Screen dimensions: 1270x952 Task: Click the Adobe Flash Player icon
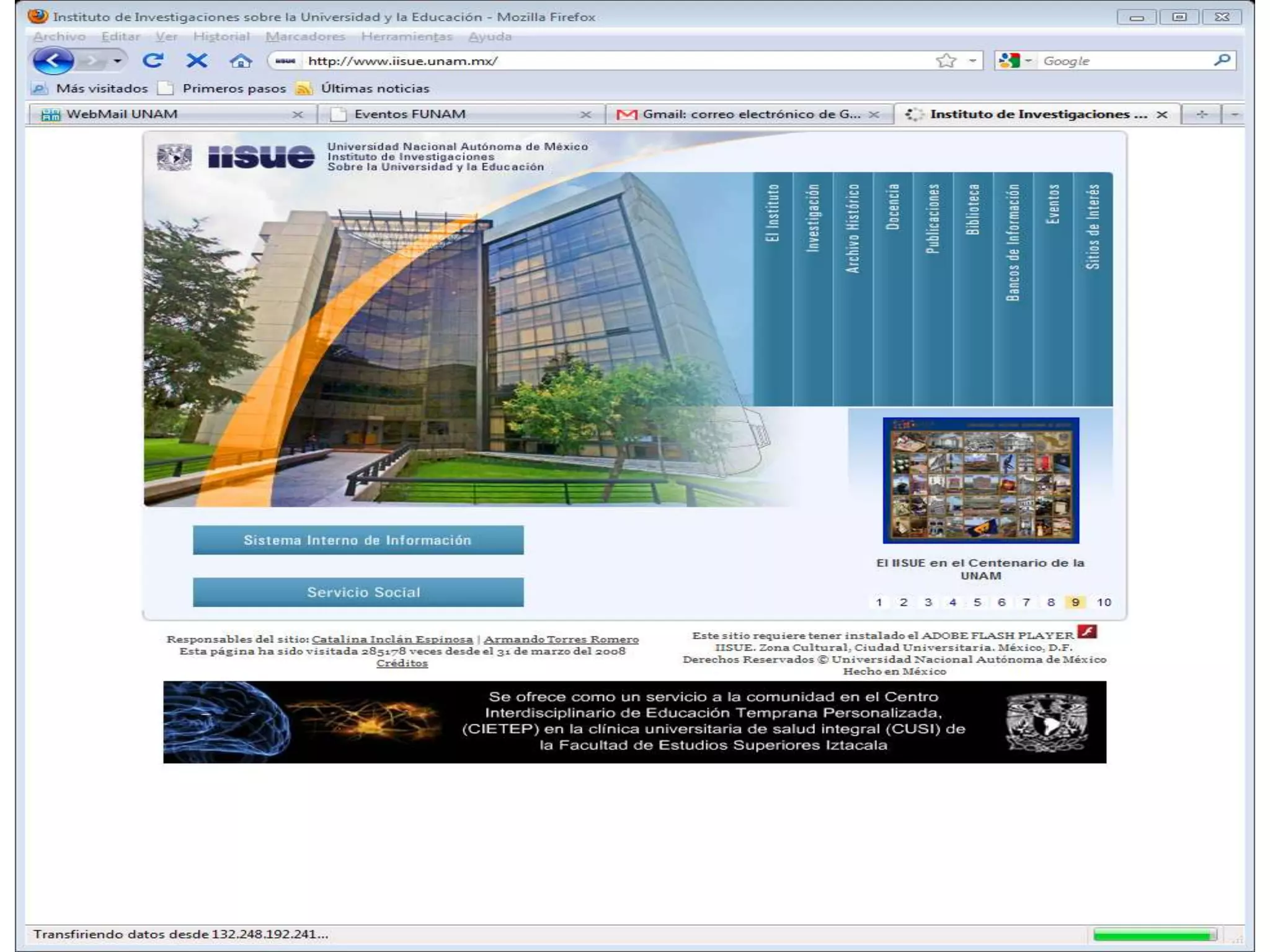tap(1087, 632)
